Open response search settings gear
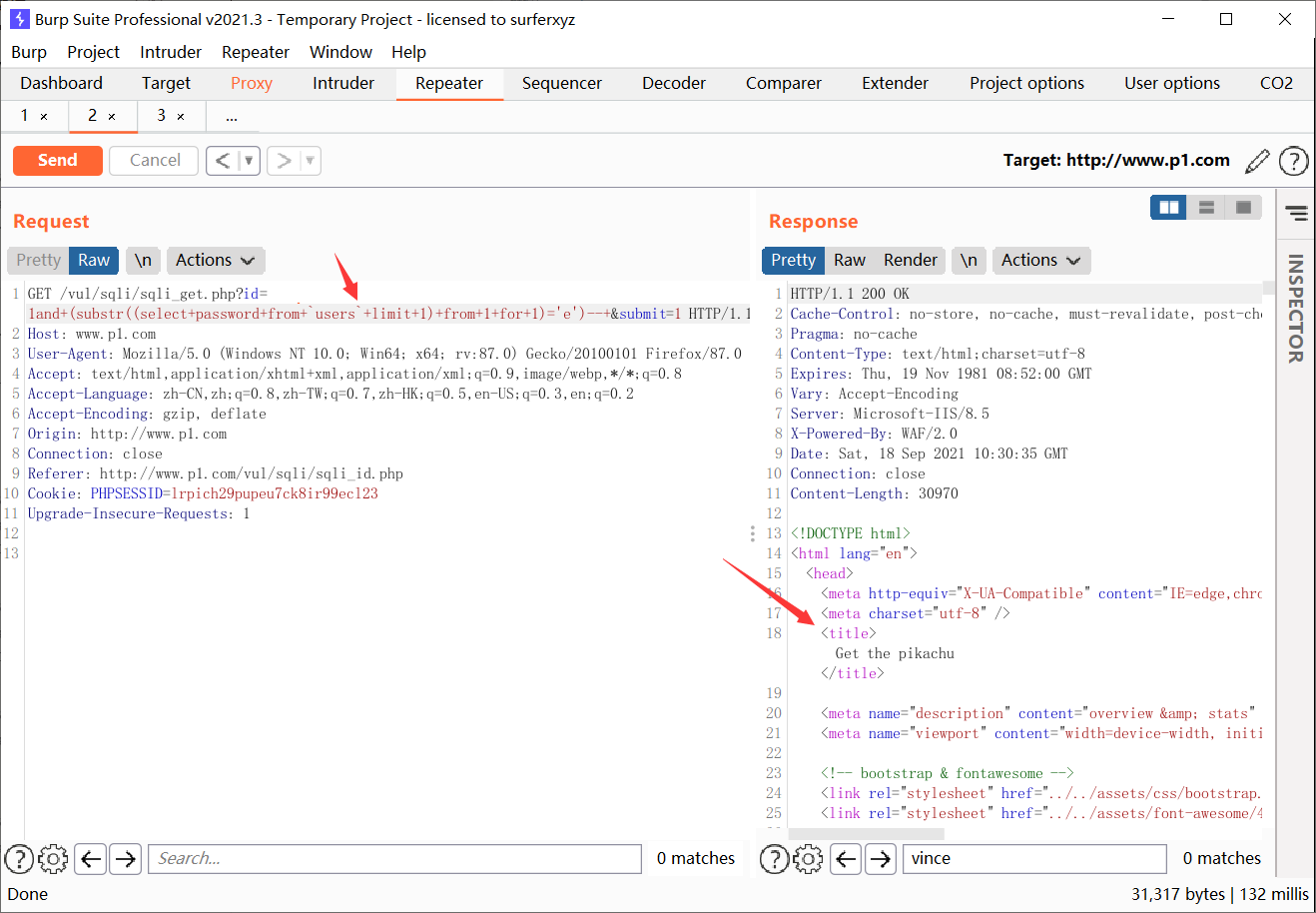1316x913 pixels. tap(808, 858)
